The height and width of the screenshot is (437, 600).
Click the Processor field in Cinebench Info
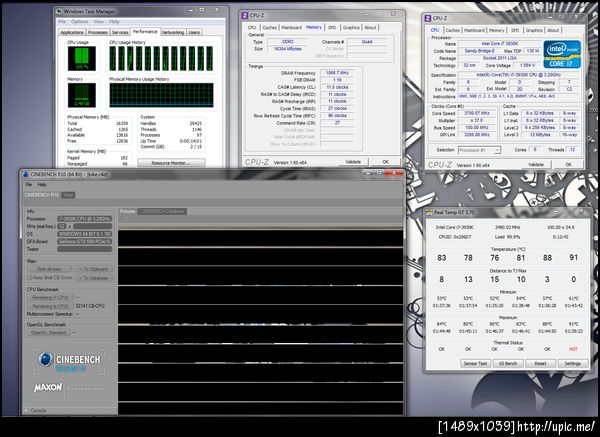click(85, 219)
